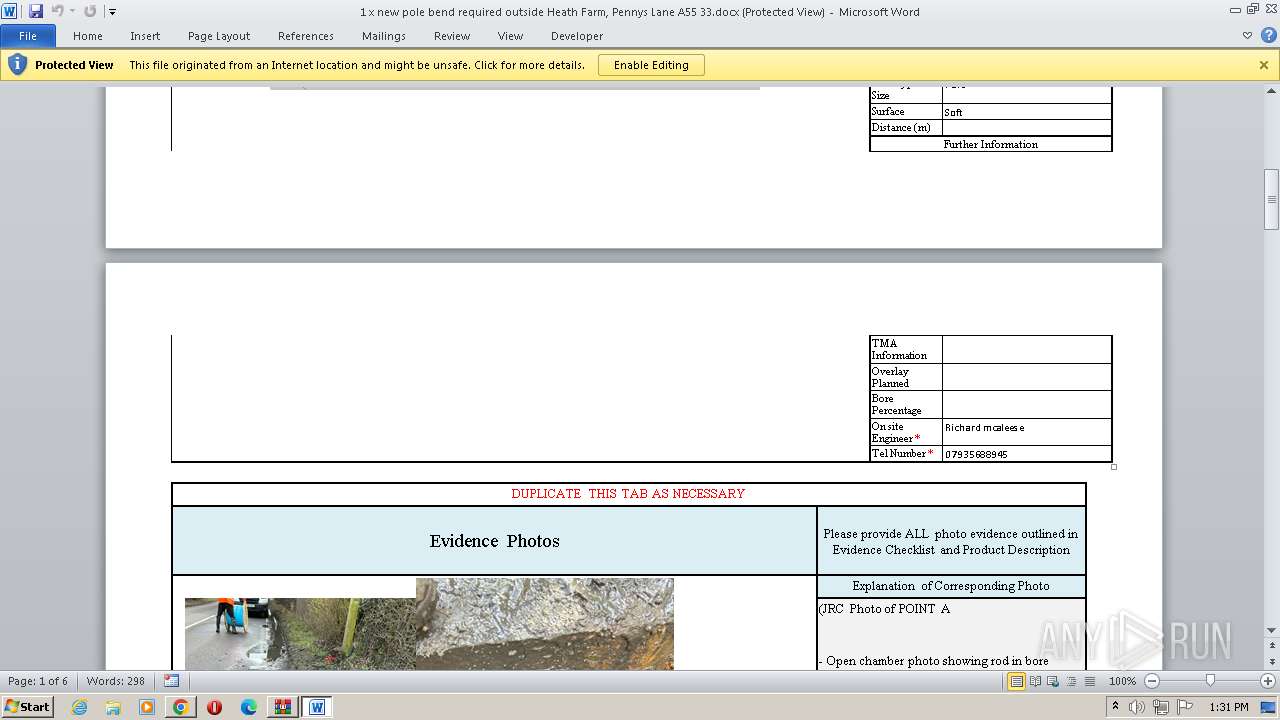
Task: Open the Mailings ribbon tab
Action: pyautogui.click(x=384, y=36)
